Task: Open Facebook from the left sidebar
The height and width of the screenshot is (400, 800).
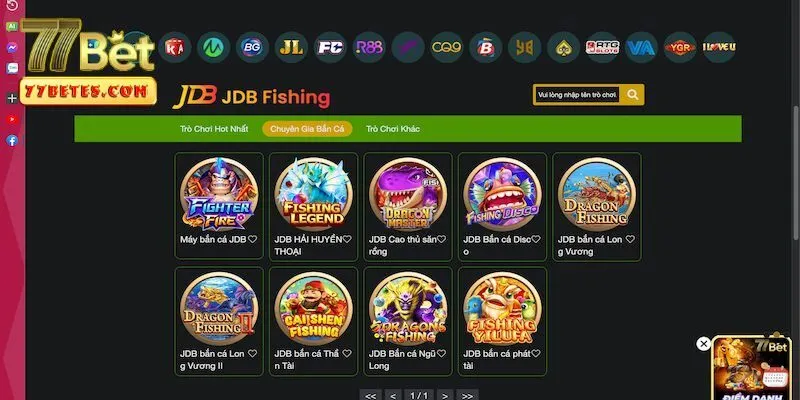Action: 12,140
